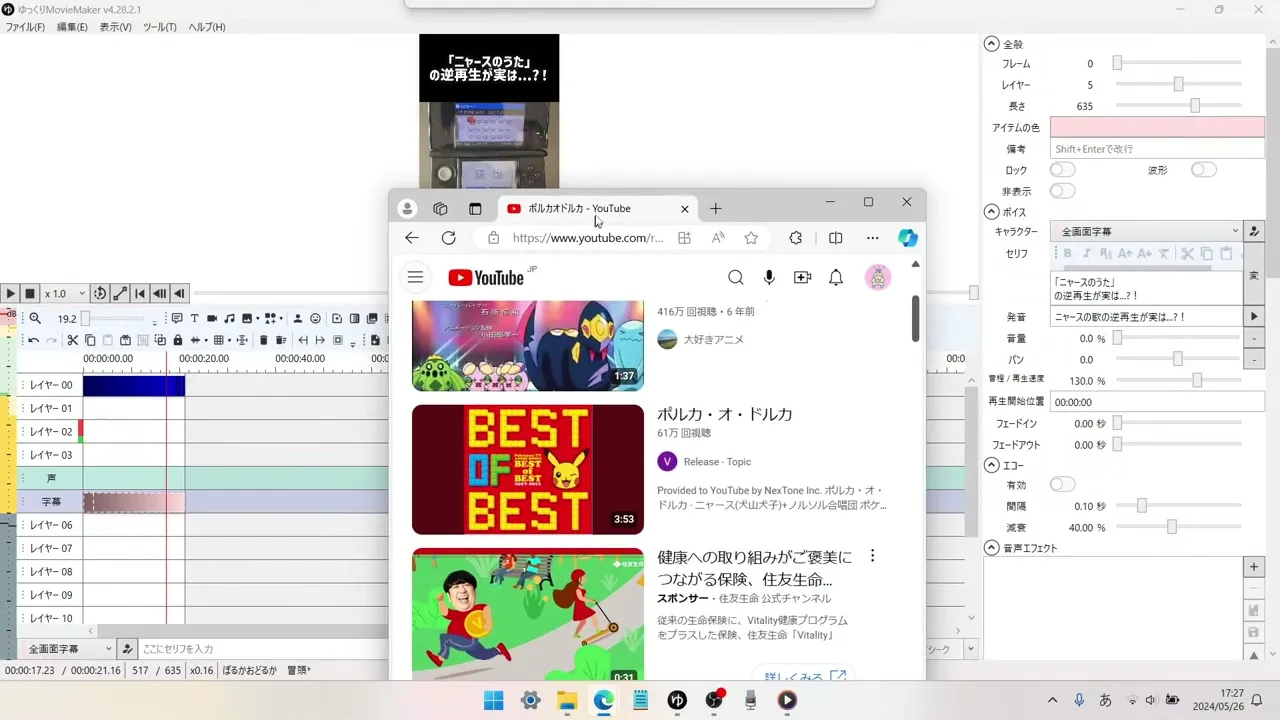Toggle loop playback icon next to speed
1280x720 pixels.
(x=99, y=294)
